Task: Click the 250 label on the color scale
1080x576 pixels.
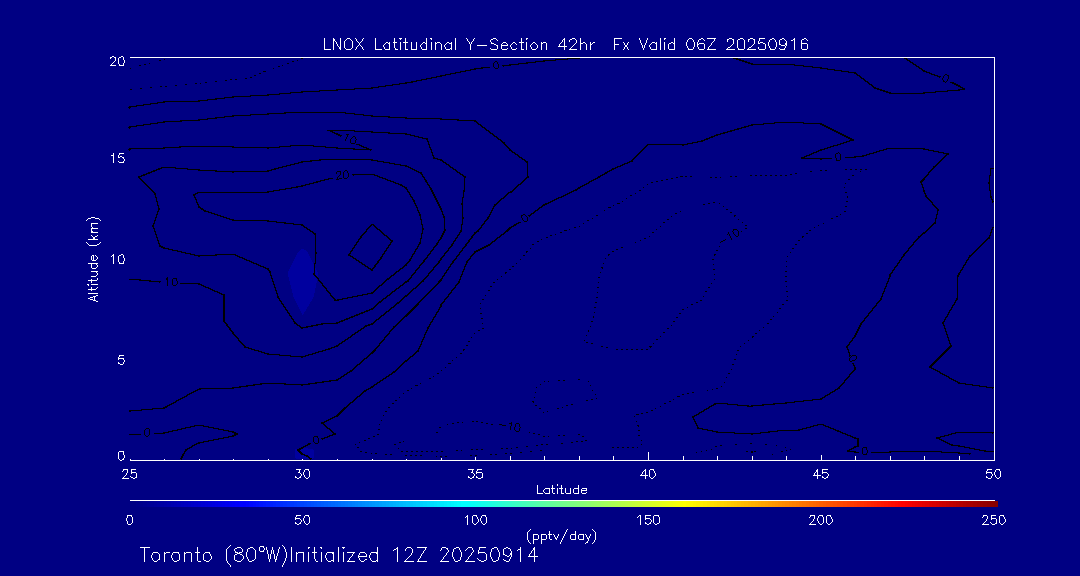Action: (993, 520)
